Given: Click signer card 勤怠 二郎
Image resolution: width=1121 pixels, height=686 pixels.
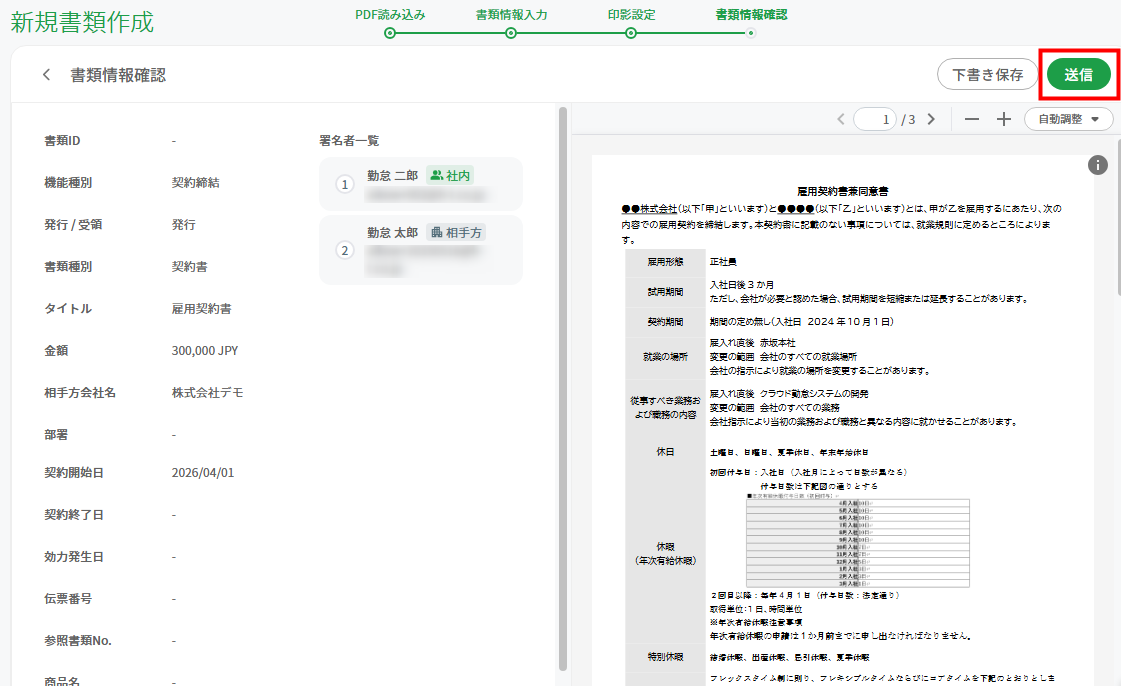Looking at the screenshot, I should pyautogui.click(x=420, y=184).
